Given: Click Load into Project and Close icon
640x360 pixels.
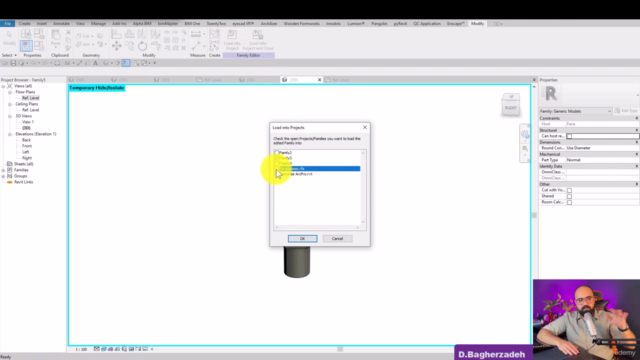Looking at the screenshot, I should 258,40.
